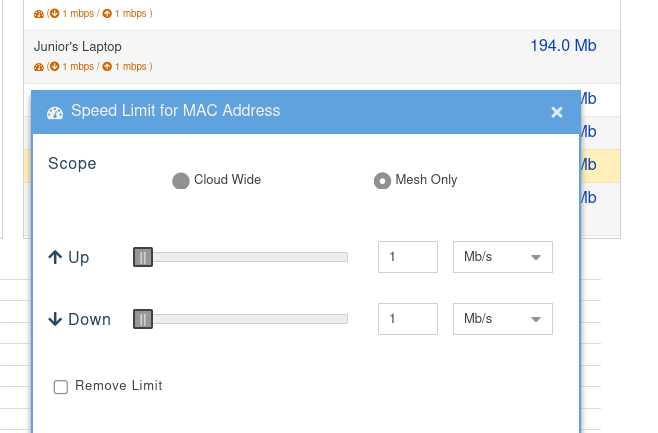The width and height of the screenshot is (658, 433).
Task: Close the Speed Limit for MAC Address dialog
Action: pos(557,112)
